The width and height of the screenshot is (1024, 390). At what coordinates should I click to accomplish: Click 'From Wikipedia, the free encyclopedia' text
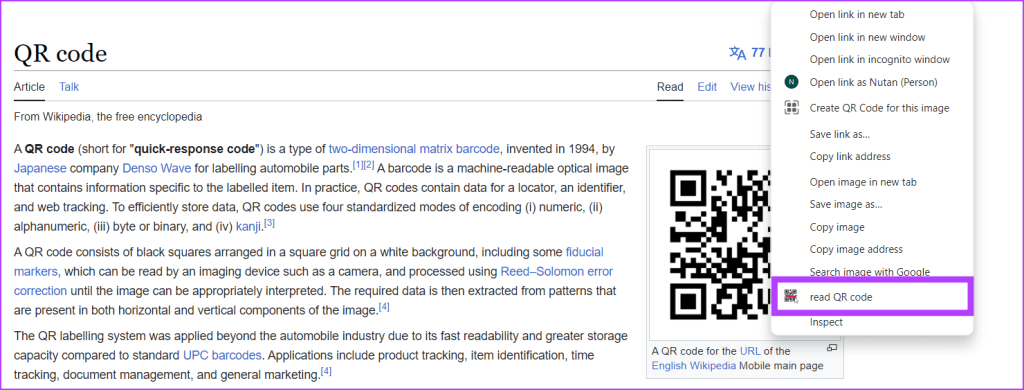[x=108, y=117]
